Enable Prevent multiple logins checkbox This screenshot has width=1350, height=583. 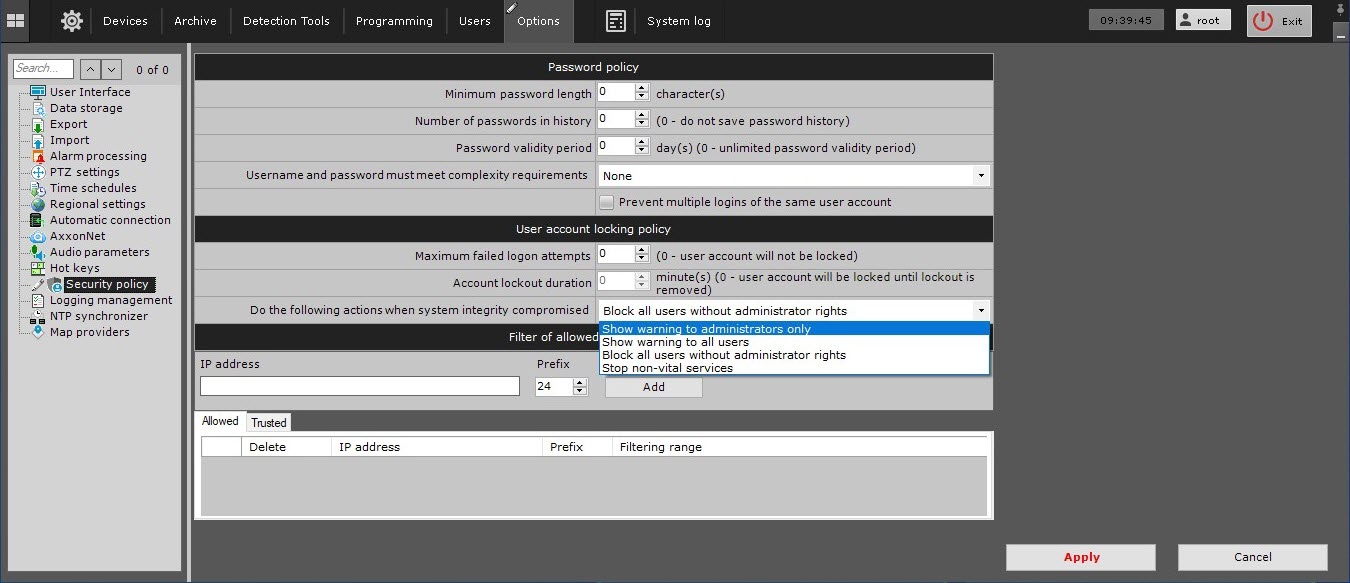click(606, 202)
